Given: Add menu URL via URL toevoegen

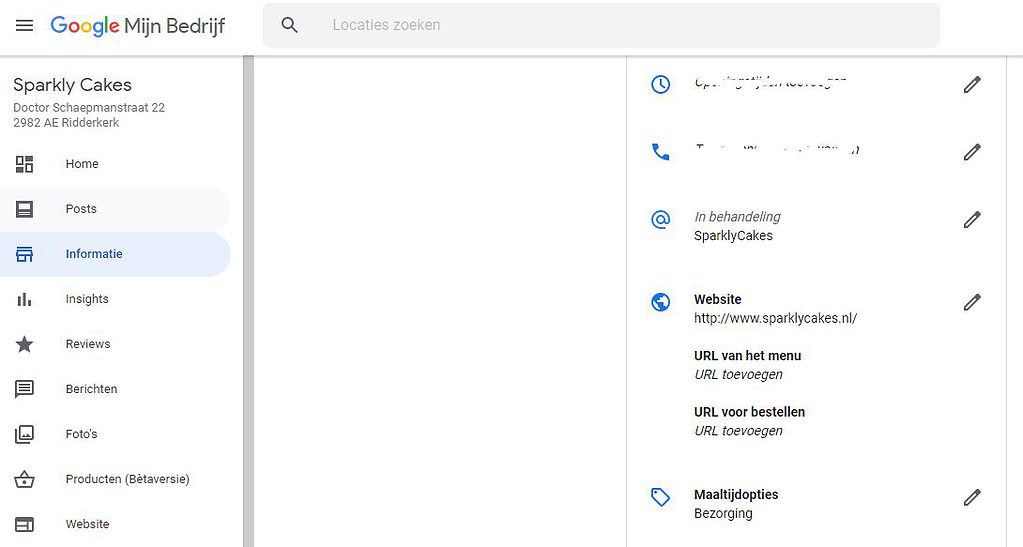Looking at the screenshot, I should click(x=738, y=375).
